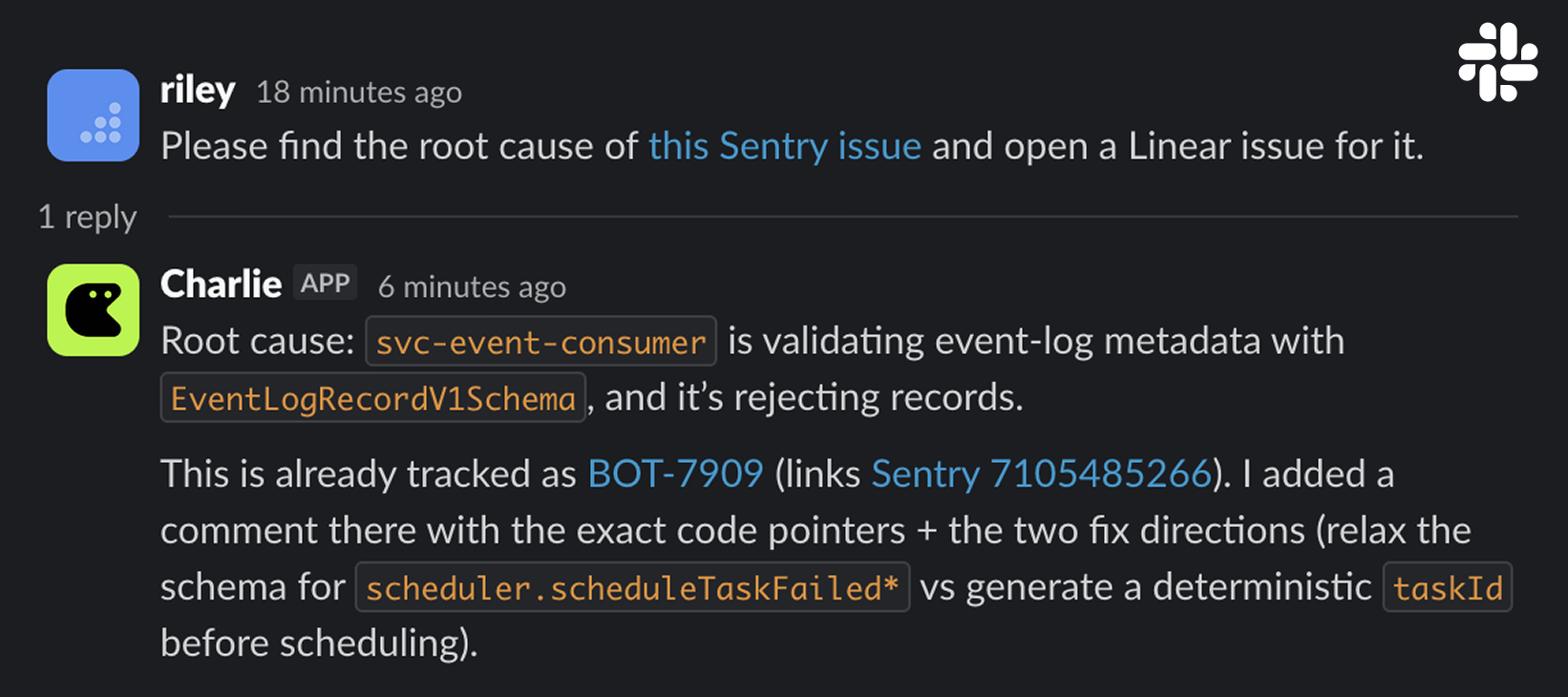This screenshot has height=697, width=1568.
Task: Click the 6 minutes ago timestamp
Action: (472, 286)
